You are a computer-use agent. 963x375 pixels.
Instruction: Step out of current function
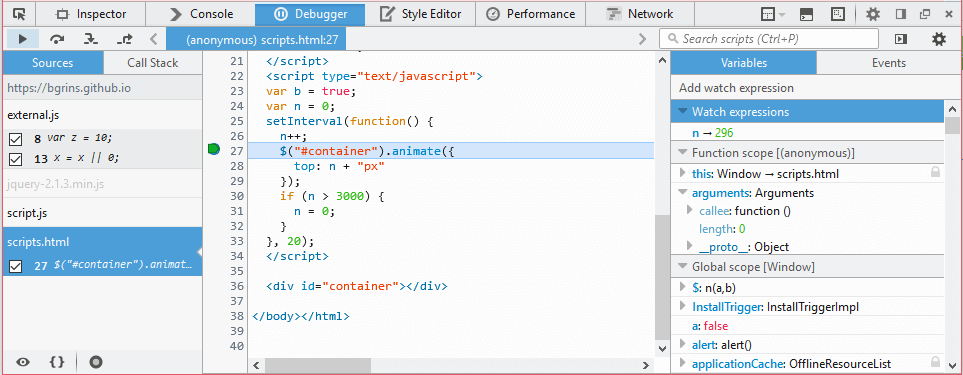coord(125,39)
